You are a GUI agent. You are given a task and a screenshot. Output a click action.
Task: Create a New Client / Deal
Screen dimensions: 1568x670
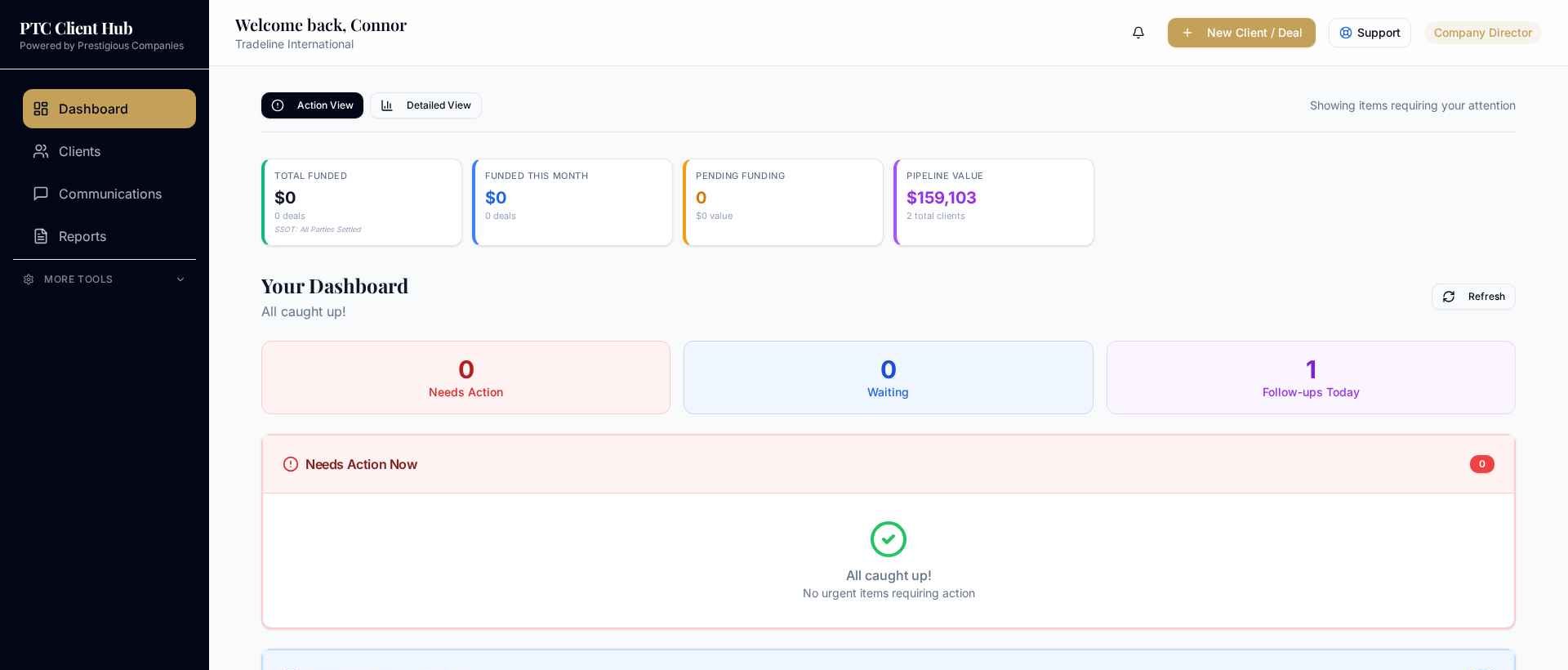[x=1241, y=33]
